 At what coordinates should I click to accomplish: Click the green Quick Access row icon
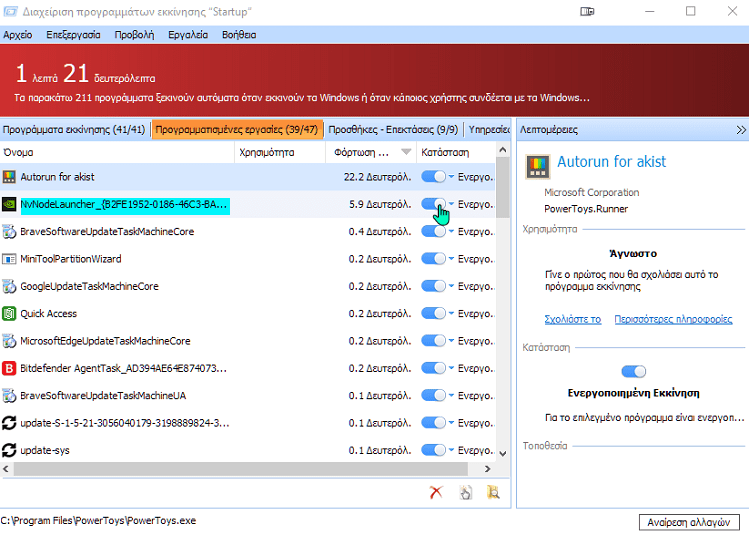coord(9,313)
